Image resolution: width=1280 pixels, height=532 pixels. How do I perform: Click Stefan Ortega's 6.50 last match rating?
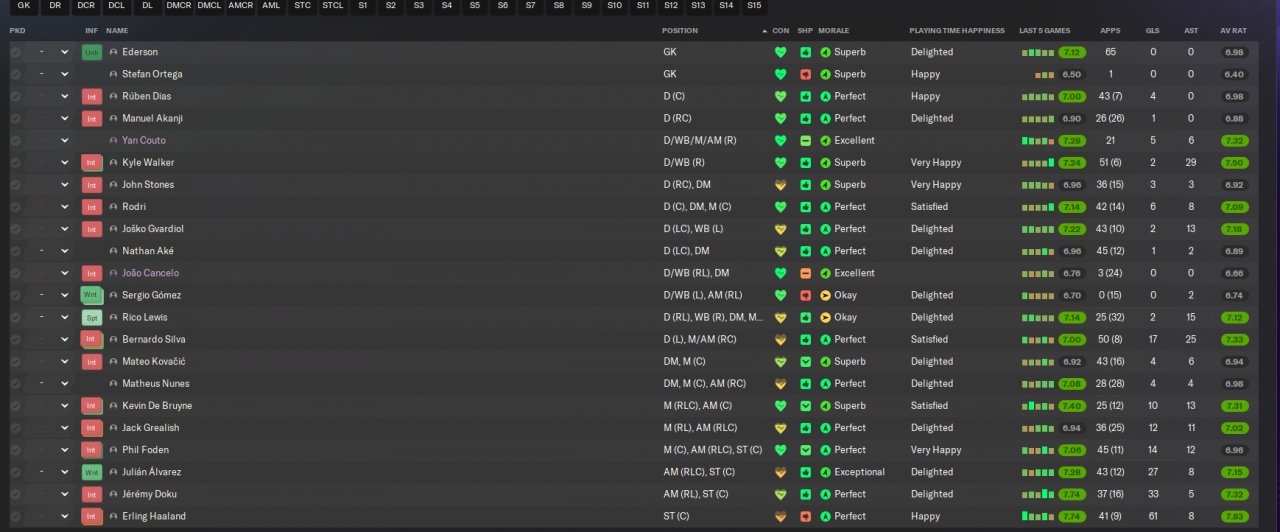tap(1072, 74)
